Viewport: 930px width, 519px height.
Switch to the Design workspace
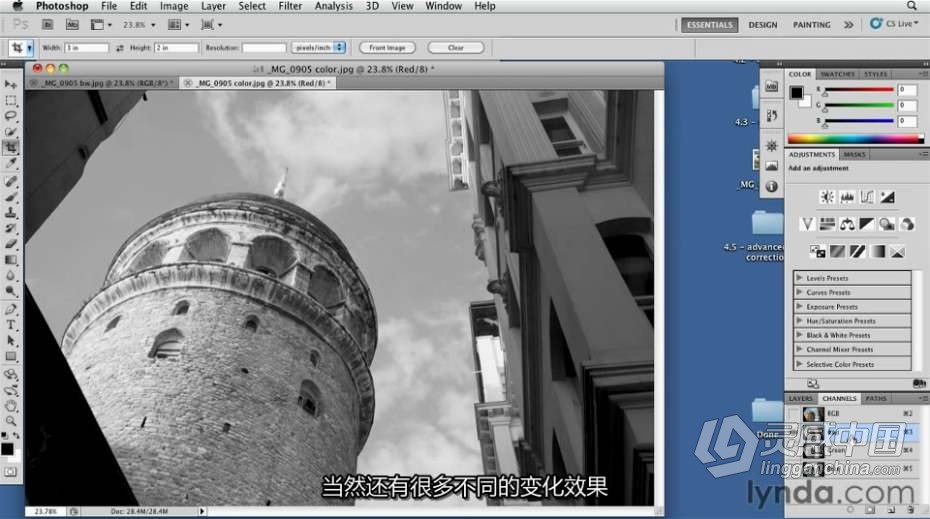pyautogui.click(x=763, y=25)
